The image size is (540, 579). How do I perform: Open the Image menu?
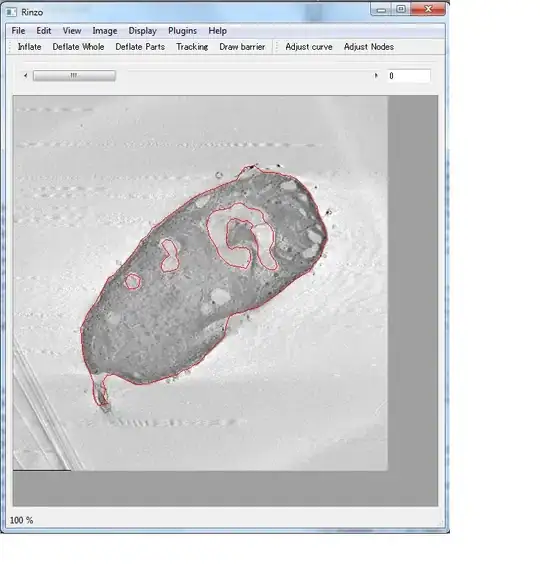pos(105,31)
